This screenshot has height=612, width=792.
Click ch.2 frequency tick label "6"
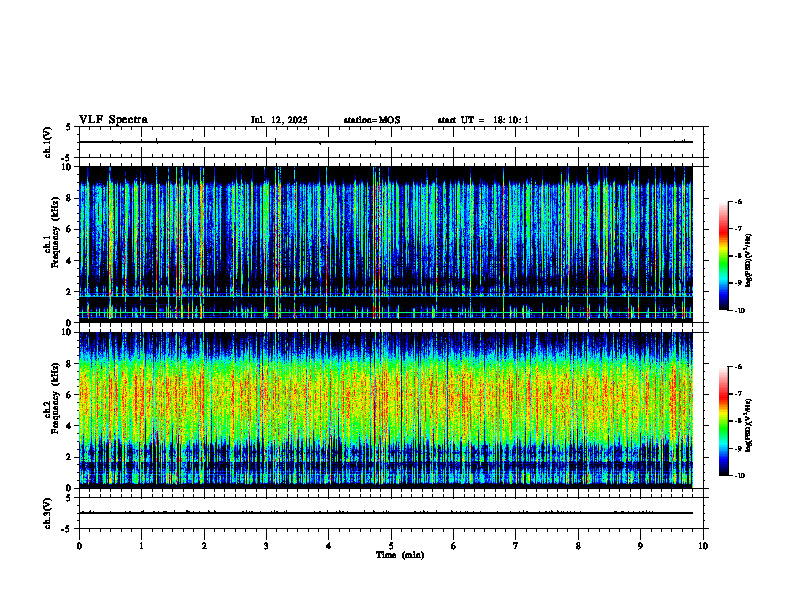[71, 395]
